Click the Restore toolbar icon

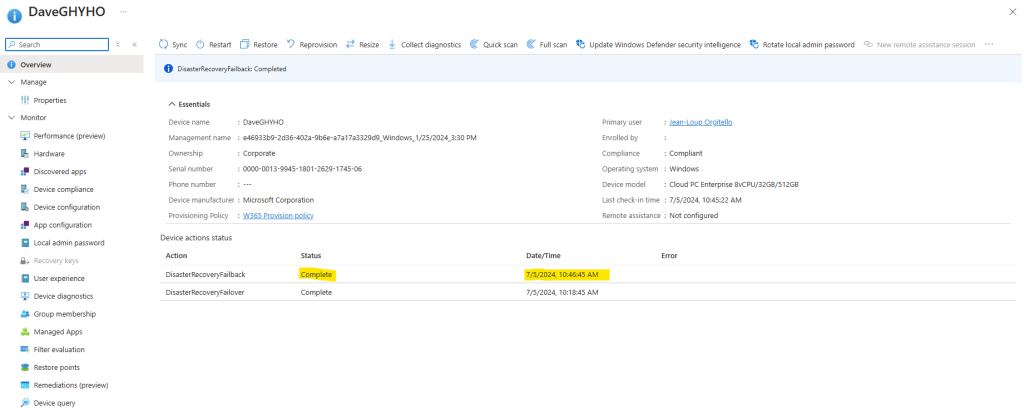[x=245, y=44]
